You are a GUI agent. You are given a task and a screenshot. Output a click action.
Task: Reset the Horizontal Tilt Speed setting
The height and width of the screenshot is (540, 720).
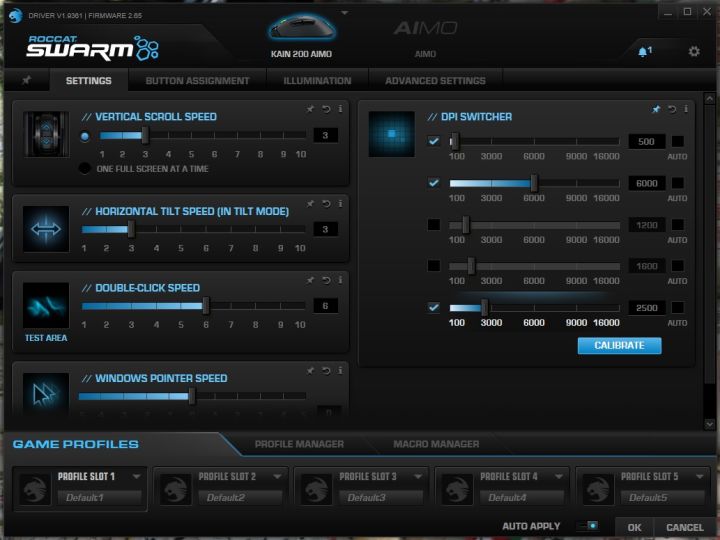325,203
